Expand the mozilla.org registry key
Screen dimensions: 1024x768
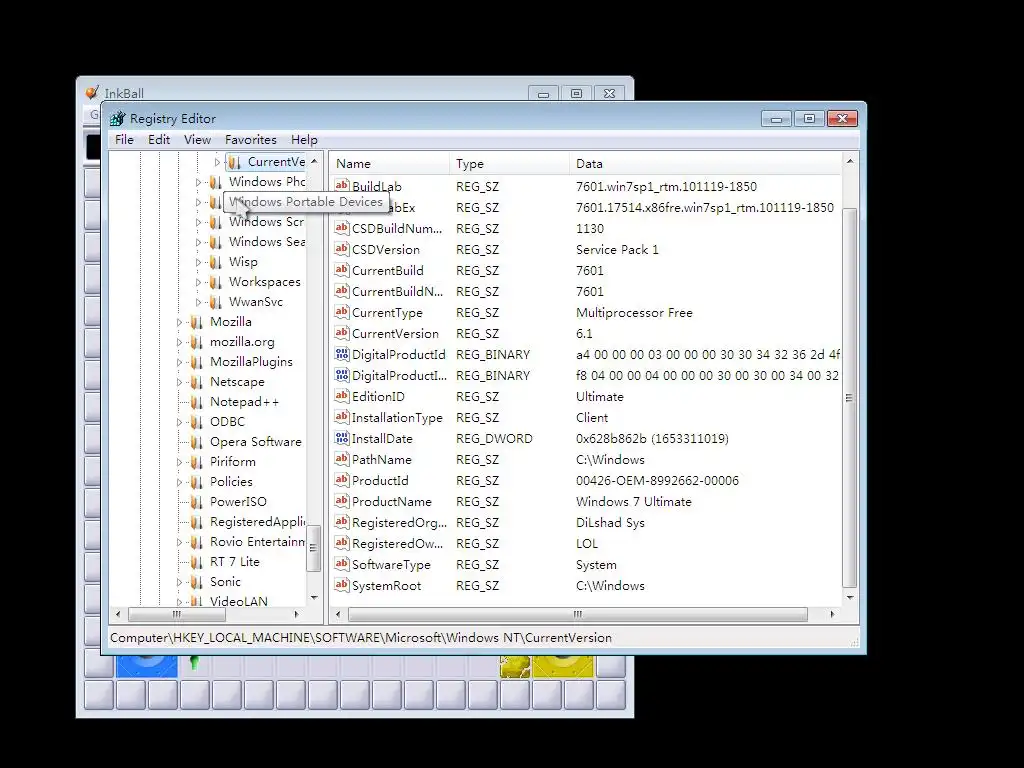click(180, 342)
